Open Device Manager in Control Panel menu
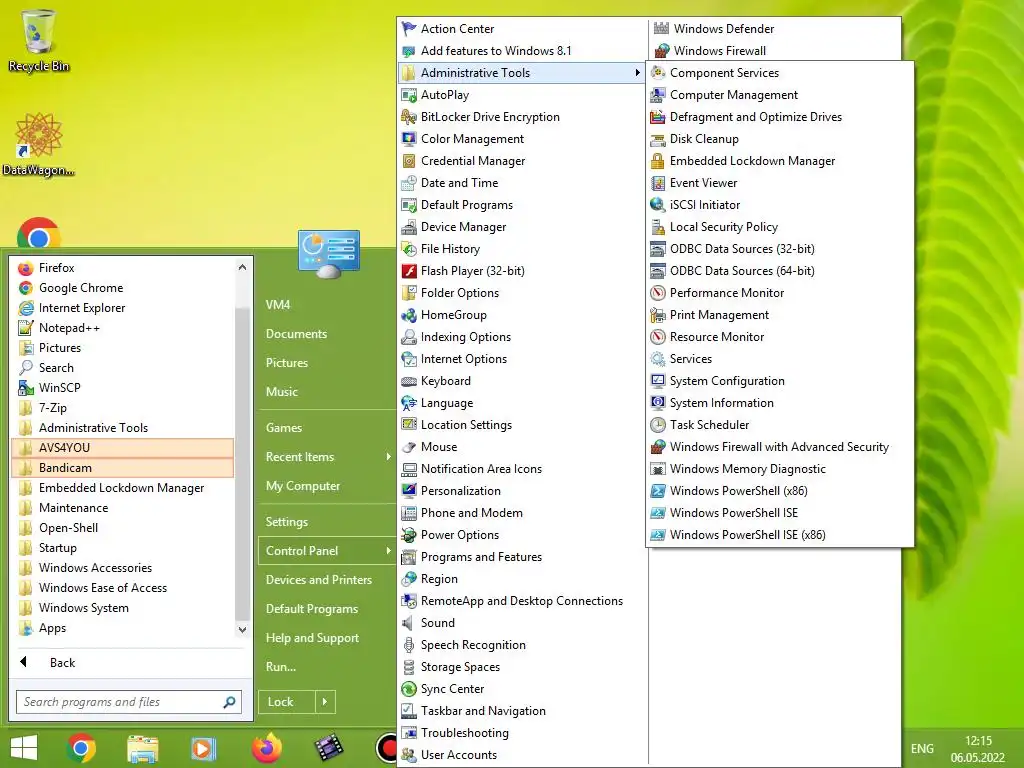This screenshot has width=1024, height=768. coord(522,227)
